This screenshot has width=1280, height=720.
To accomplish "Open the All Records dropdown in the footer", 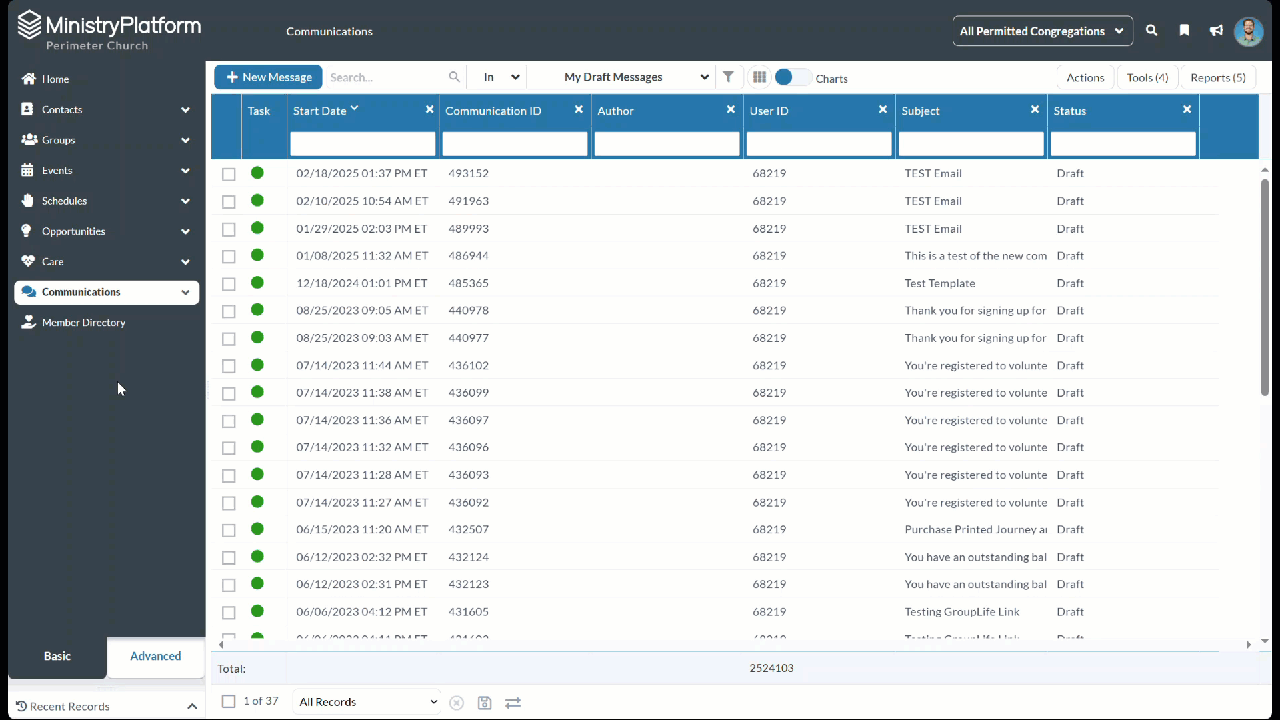I will (366, 702).
